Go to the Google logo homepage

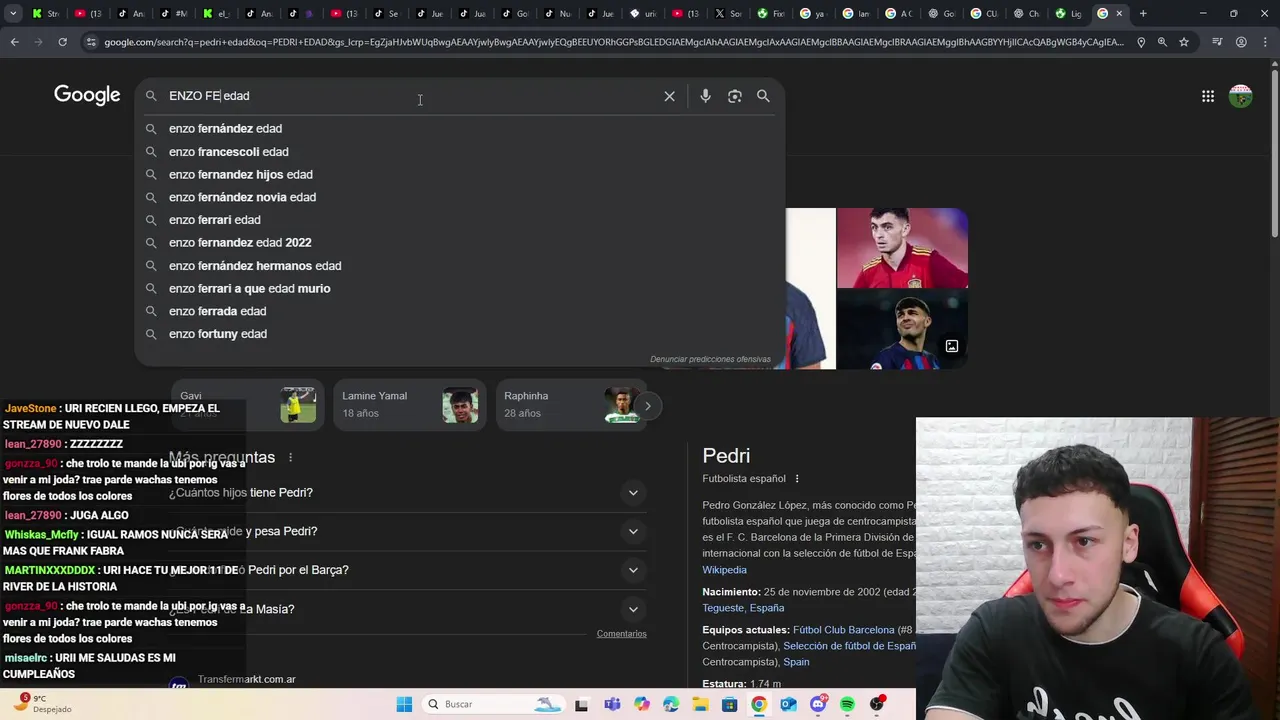click(x=87, y=95)
